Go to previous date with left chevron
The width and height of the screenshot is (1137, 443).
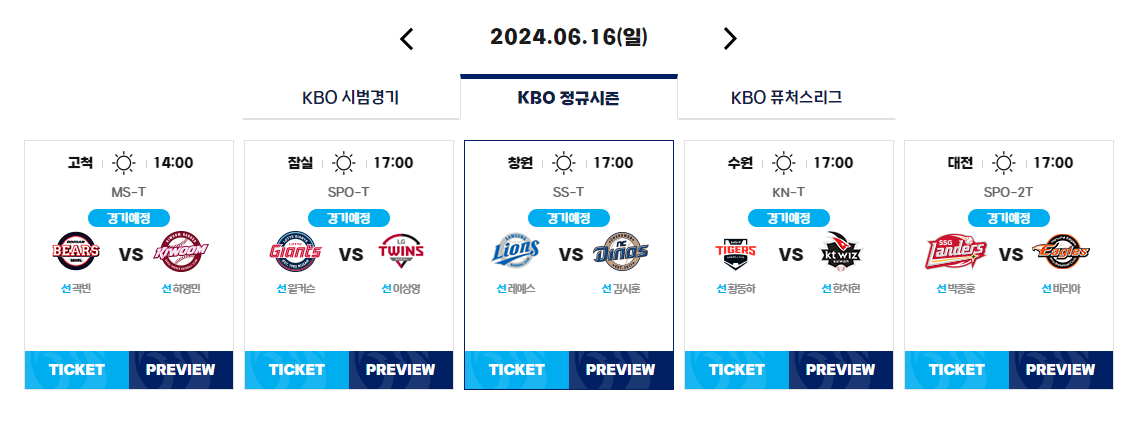point(407,38)
